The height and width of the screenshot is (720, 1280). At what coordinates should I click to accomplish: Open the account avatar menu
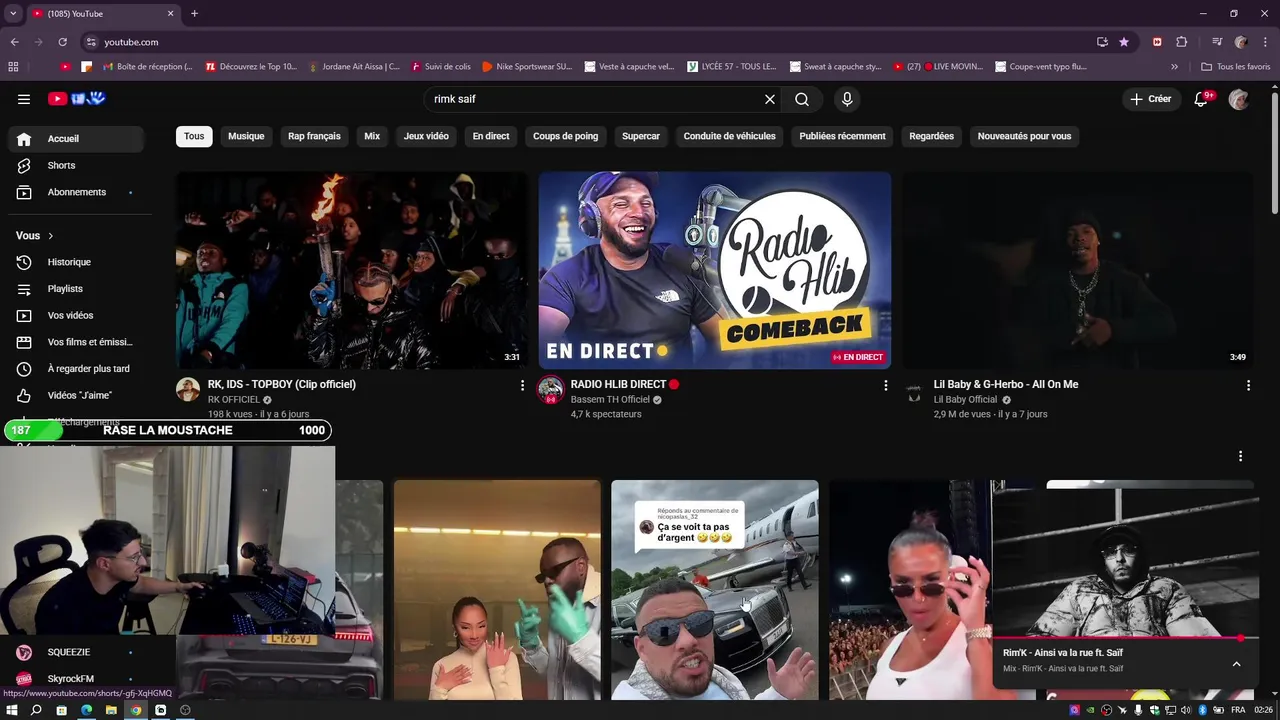[1239, 99]
